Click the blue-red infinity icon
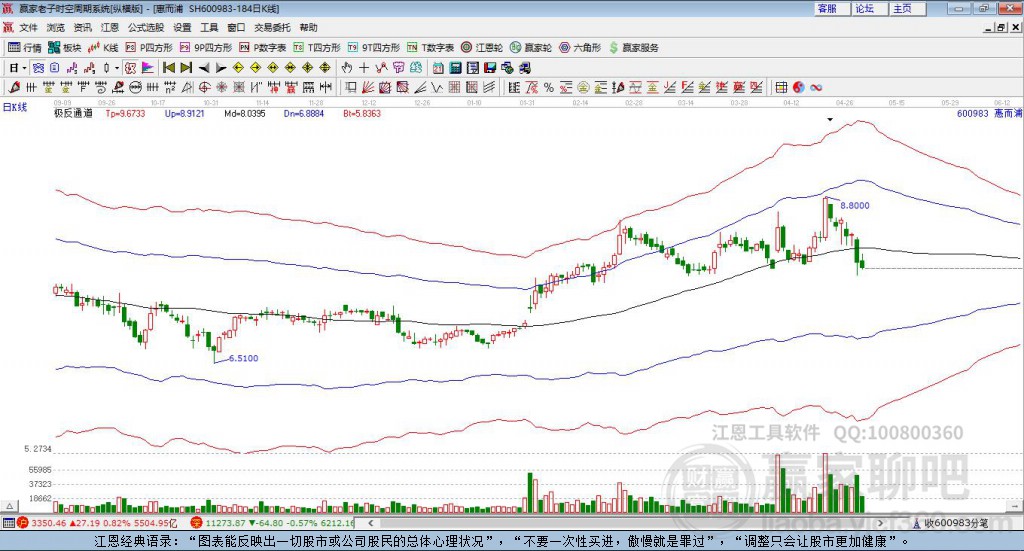The image size is (1024, 551). click(x=816, y=87)
